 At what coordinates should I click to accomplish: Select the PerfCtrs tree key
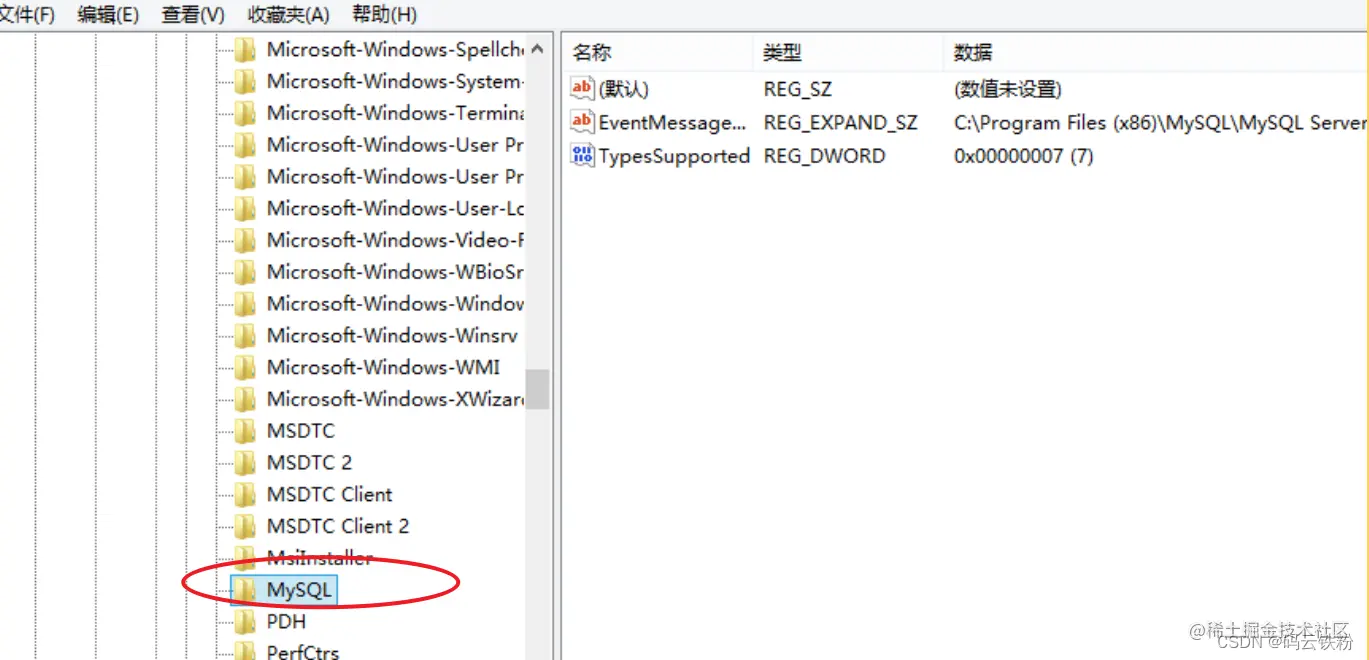point(303,652)
